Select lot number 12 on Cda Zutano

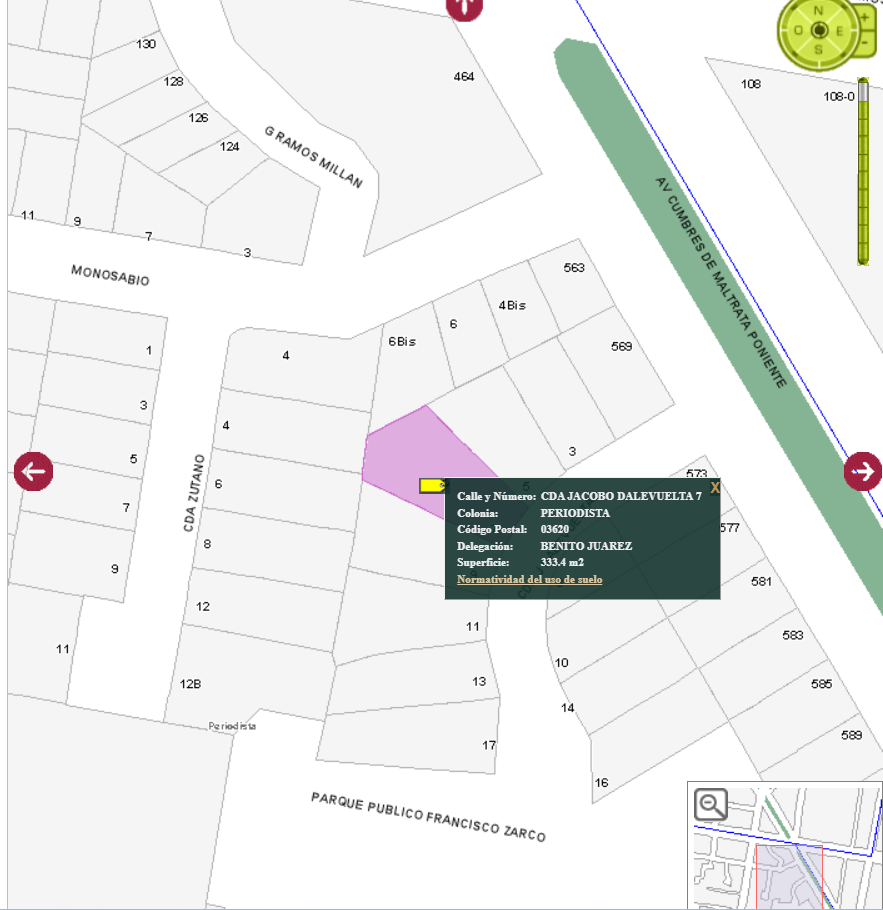click(203, 607)
